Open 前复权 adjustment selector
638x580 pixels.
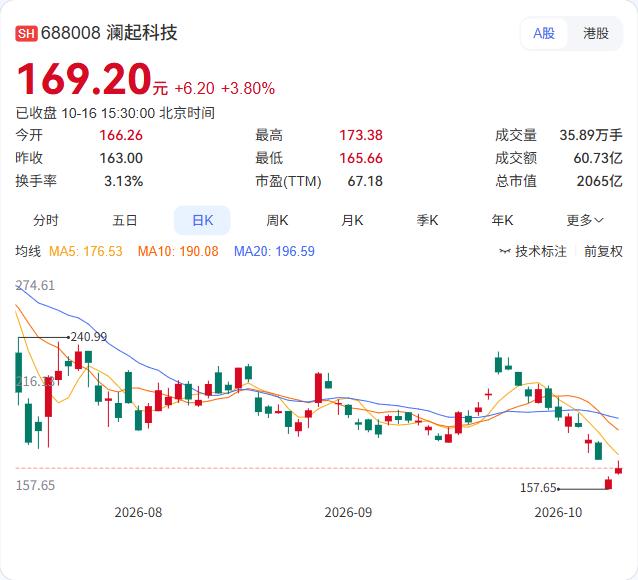click(603, 251)
